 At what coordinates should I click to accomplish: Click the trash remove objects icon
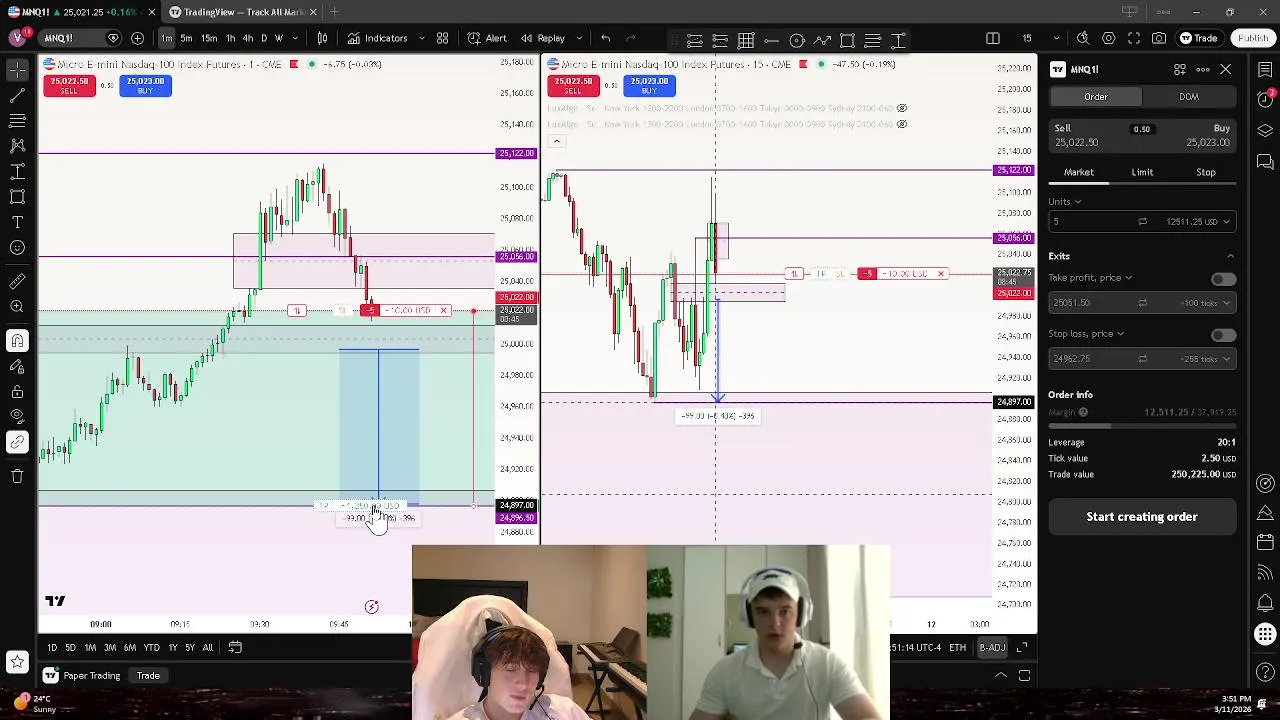point(17,476)
